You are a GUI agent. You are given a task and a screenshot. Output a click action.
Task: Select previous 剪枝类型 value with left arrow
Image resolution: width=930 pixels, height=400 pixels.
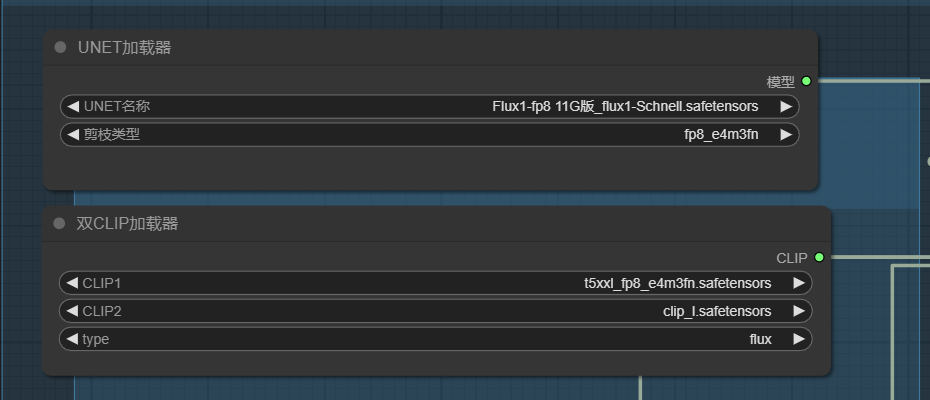[73, 135]
